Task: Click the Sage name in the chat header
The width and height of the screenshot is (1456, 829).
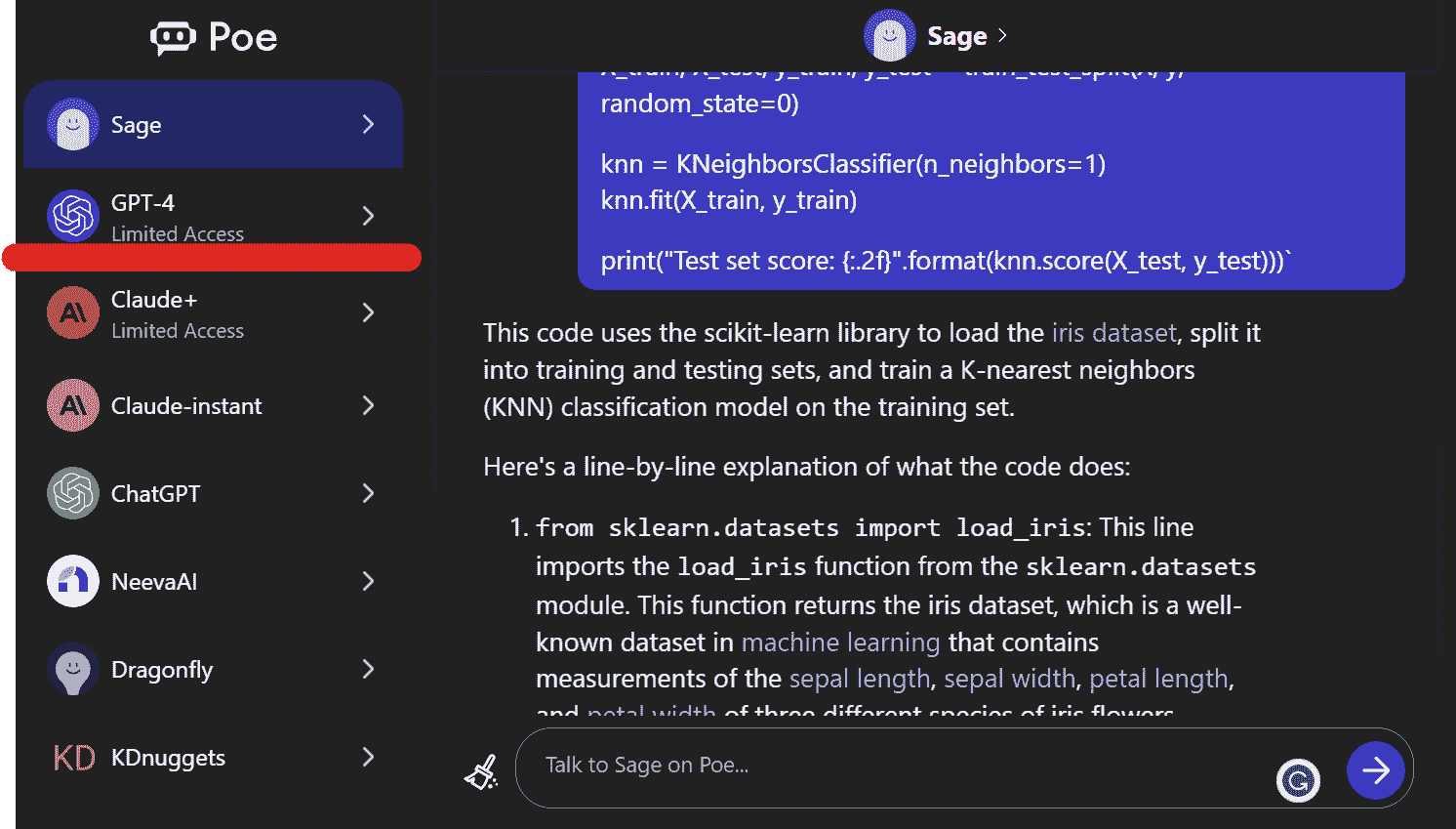Action: point(957,37)
